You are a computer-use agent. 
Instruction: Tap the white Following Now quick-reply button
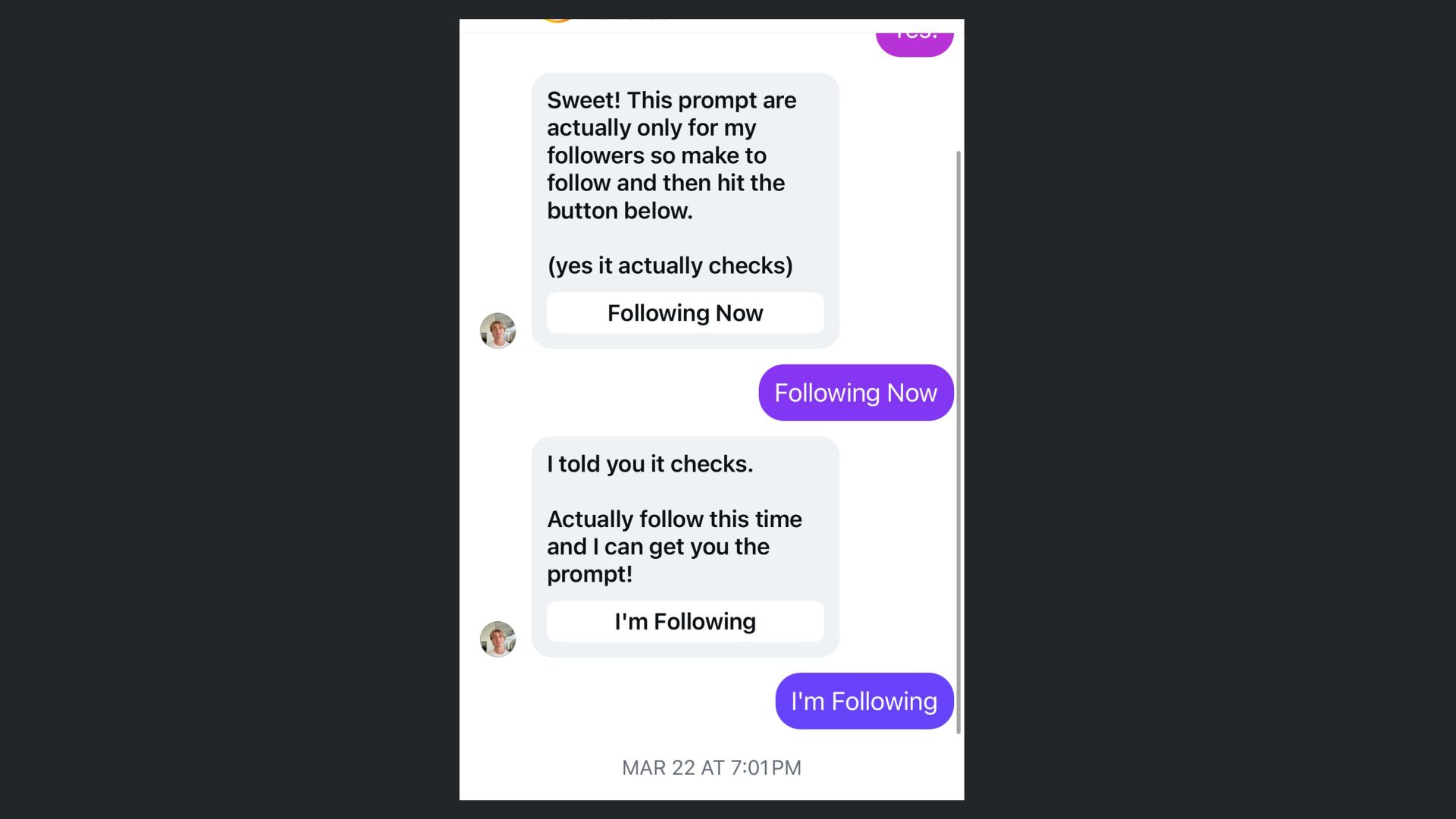pyautogui.click(x=685, y=313)
